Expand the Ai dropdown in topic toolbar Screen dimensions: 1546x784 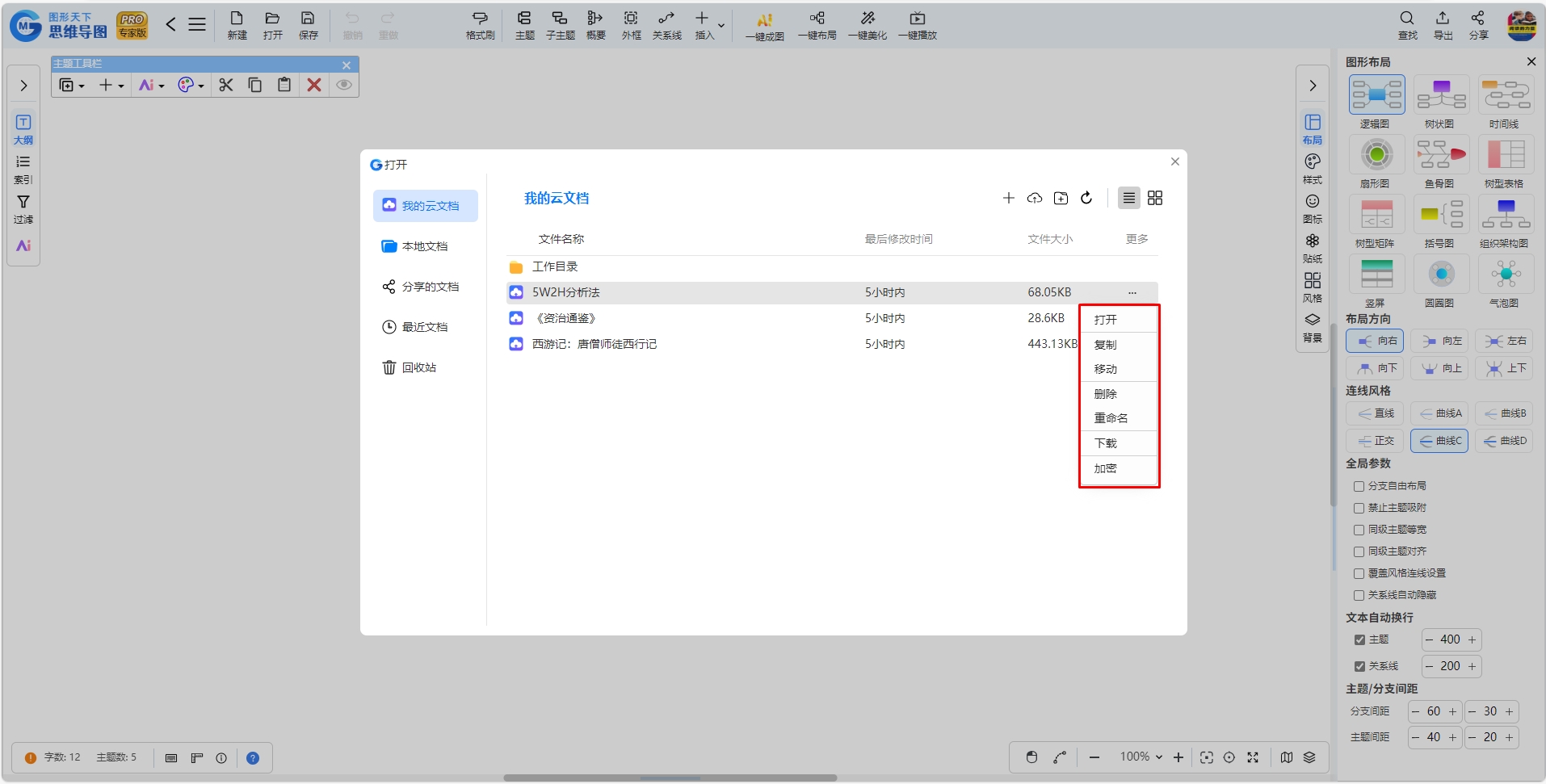[162, 86]
